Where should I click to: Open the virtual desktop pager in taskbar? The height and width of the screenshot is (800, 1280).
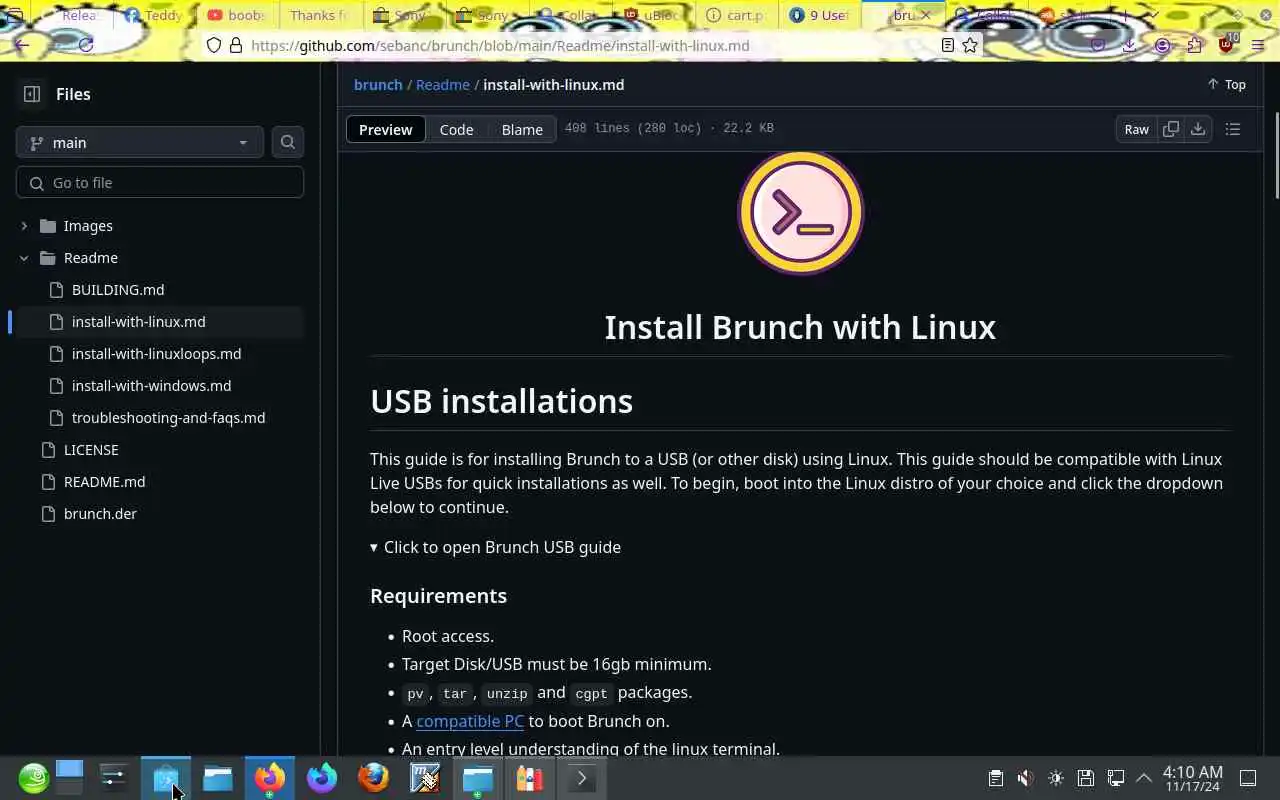[x=69, y=778]
